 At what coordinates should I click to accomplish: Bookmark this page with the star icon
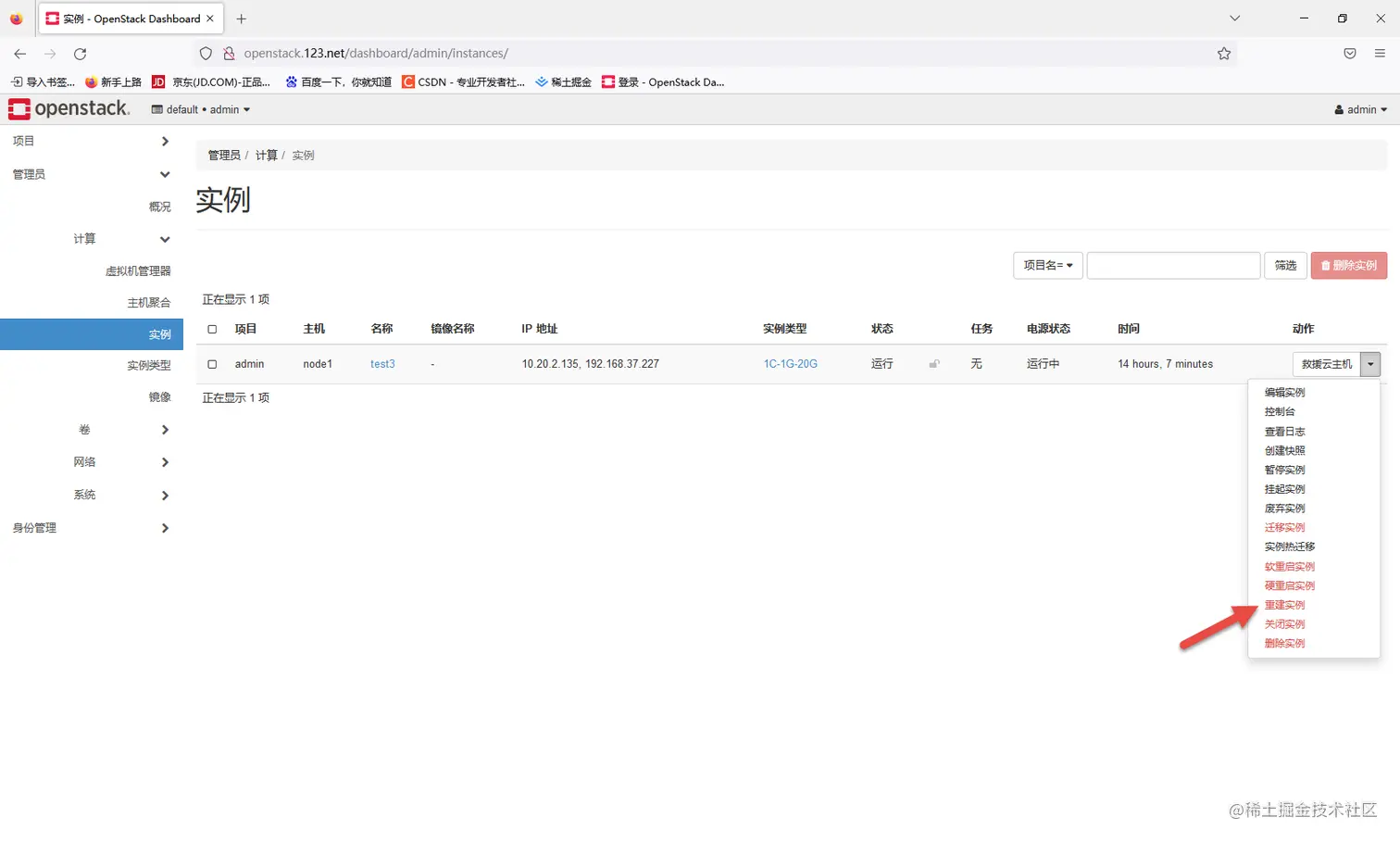click(x=1224, y=53)
